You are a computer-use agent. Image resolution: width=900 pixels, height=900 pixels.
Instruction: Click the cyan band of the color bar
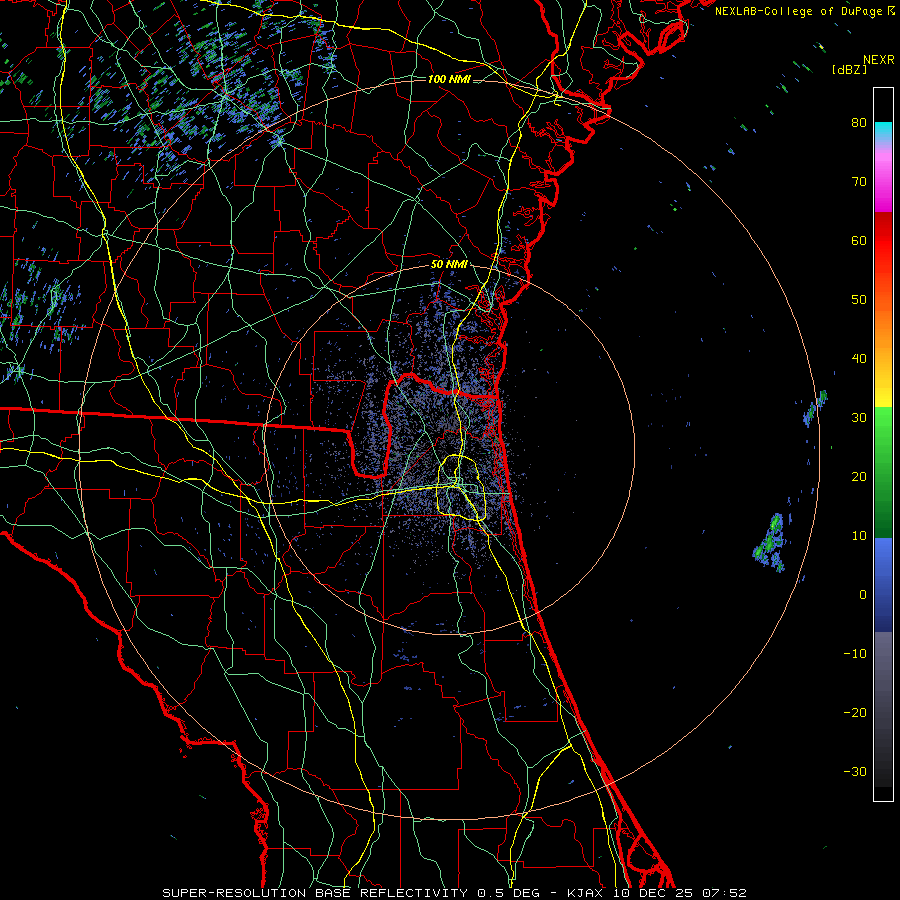point(883,132)
